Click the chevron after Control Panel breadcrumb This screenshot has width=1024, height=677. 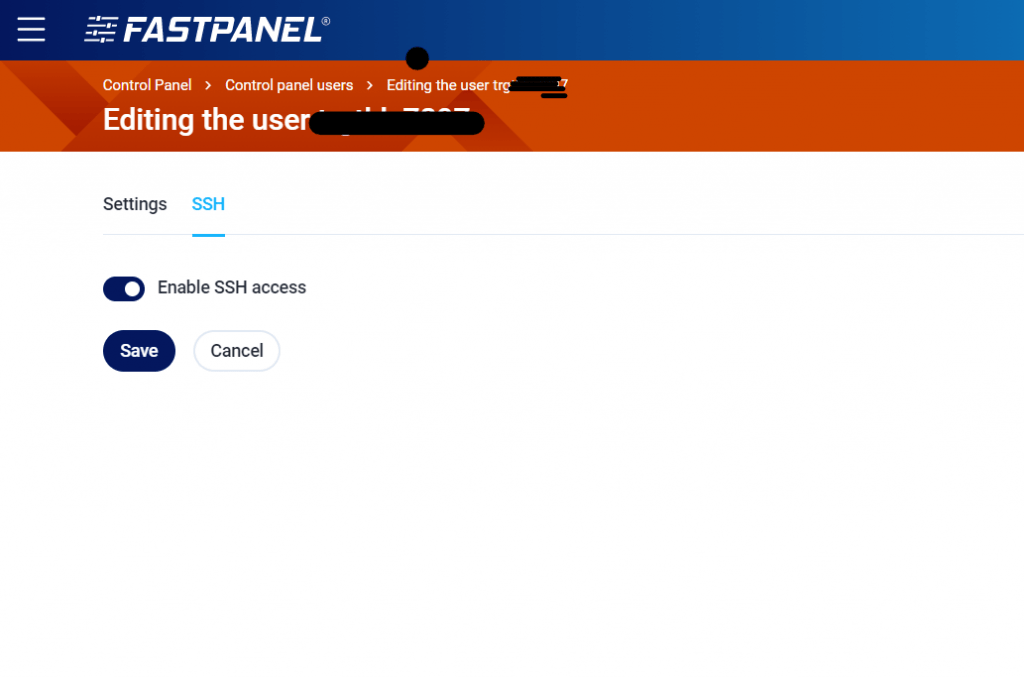pos(208,86)
